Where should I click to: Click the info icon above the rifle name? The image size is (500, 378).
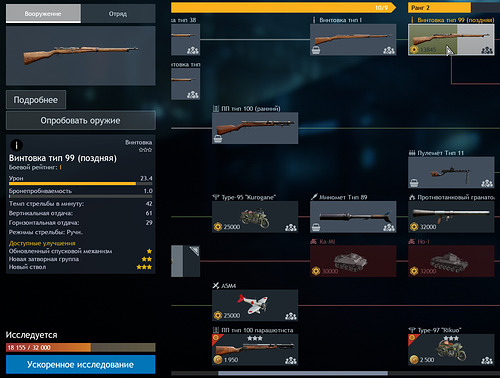[16, 145]
